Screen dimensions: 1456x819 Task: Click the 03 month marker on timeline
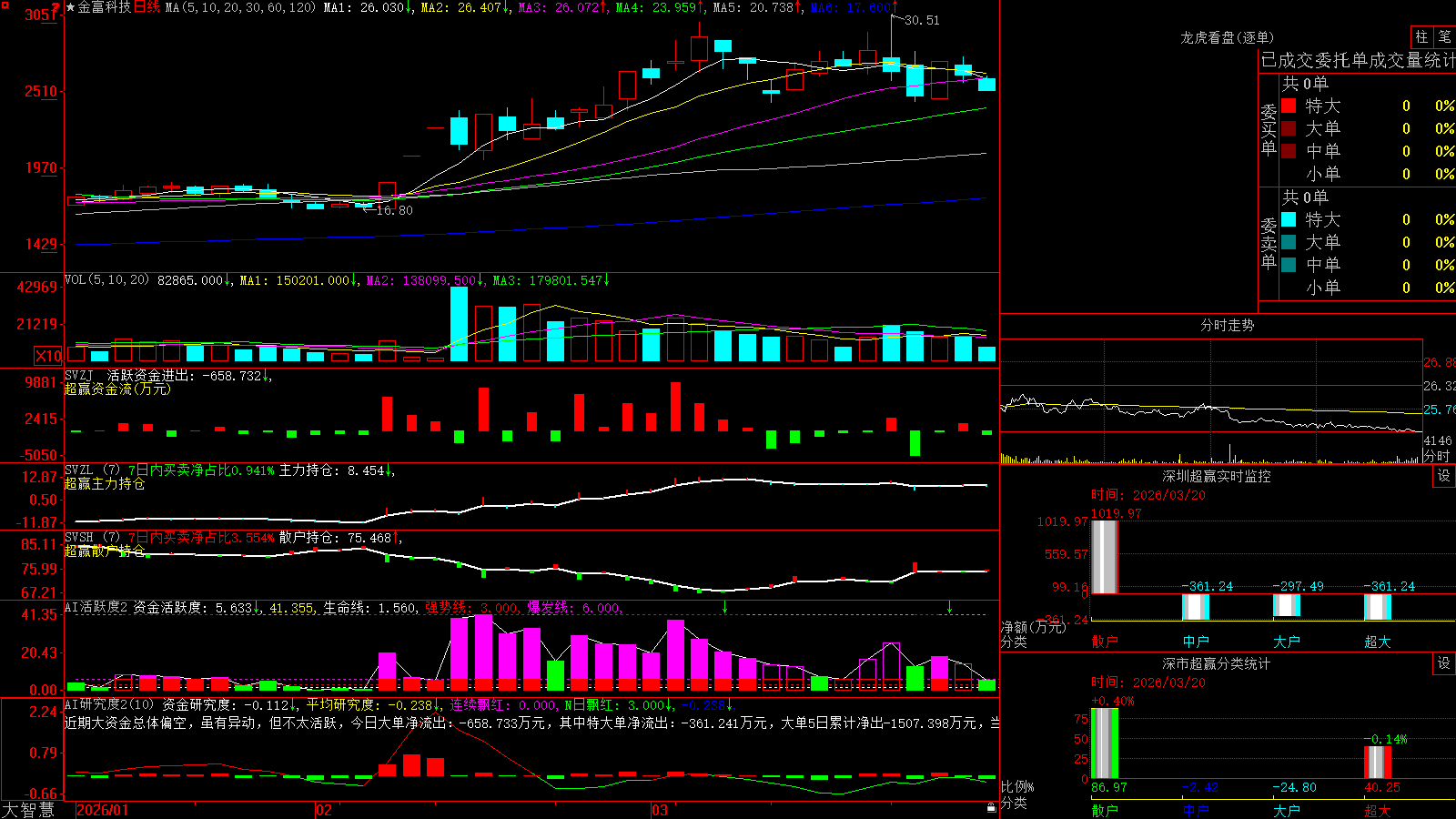click(x=660, y=810)
